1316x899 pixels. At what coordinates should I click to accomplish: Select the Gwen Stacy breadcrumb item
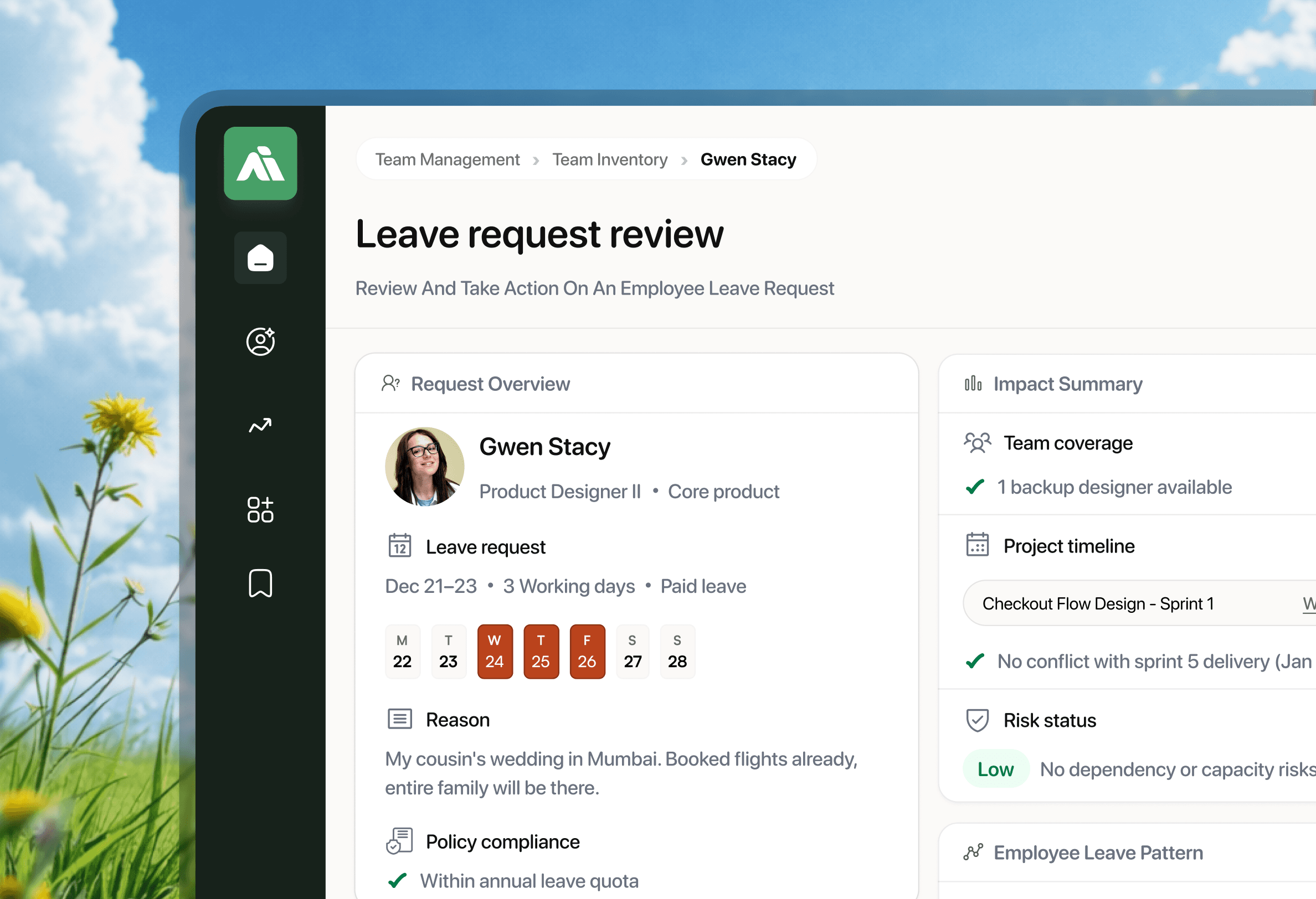pos(748,159)
